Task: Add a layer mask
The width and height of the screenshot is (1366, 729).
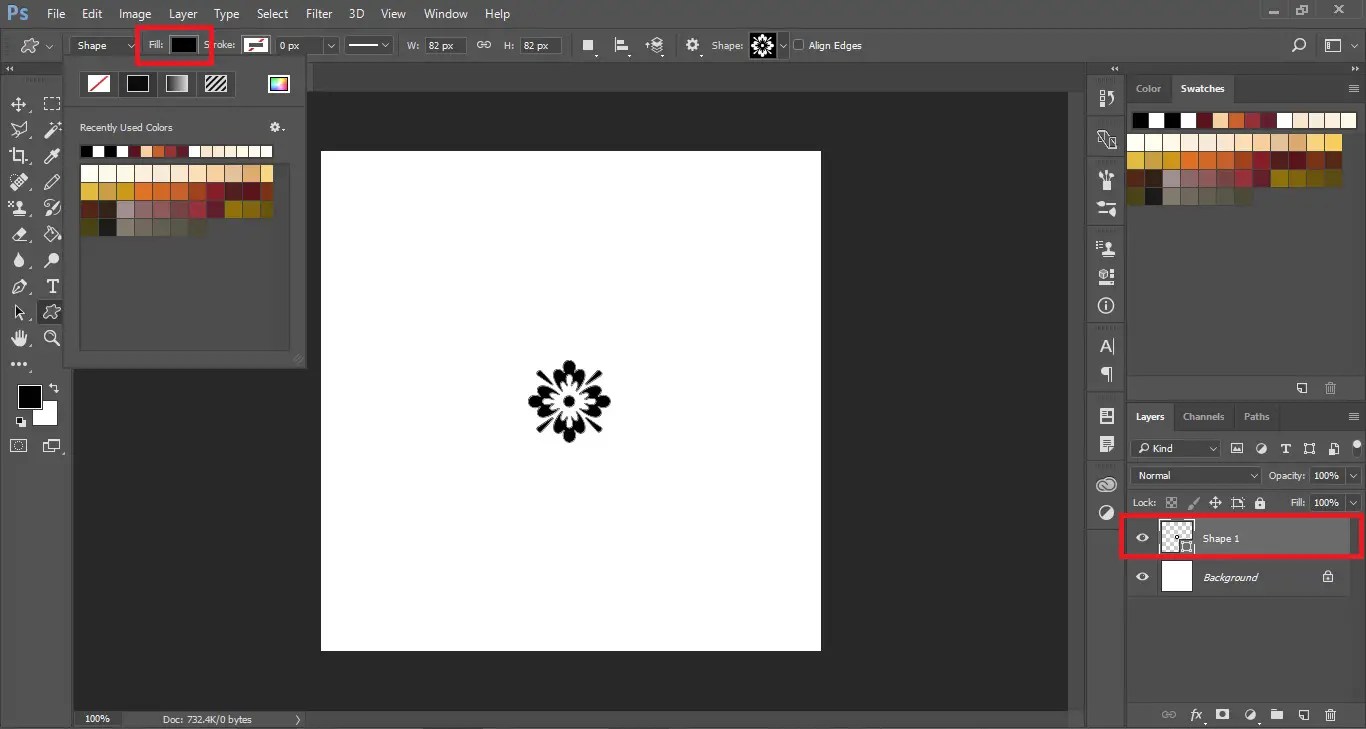Action: pos(1223,716)
